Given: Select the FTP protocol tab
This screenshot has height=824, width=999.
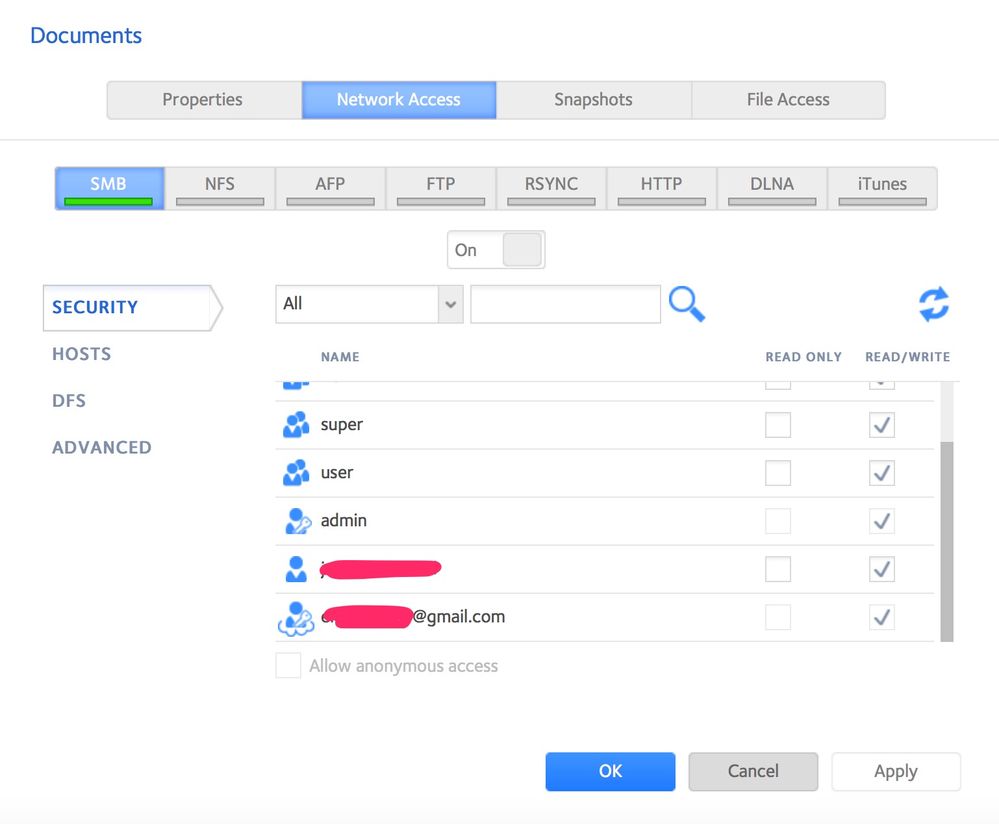Looking at the screenshot, I should click(441, 189).
